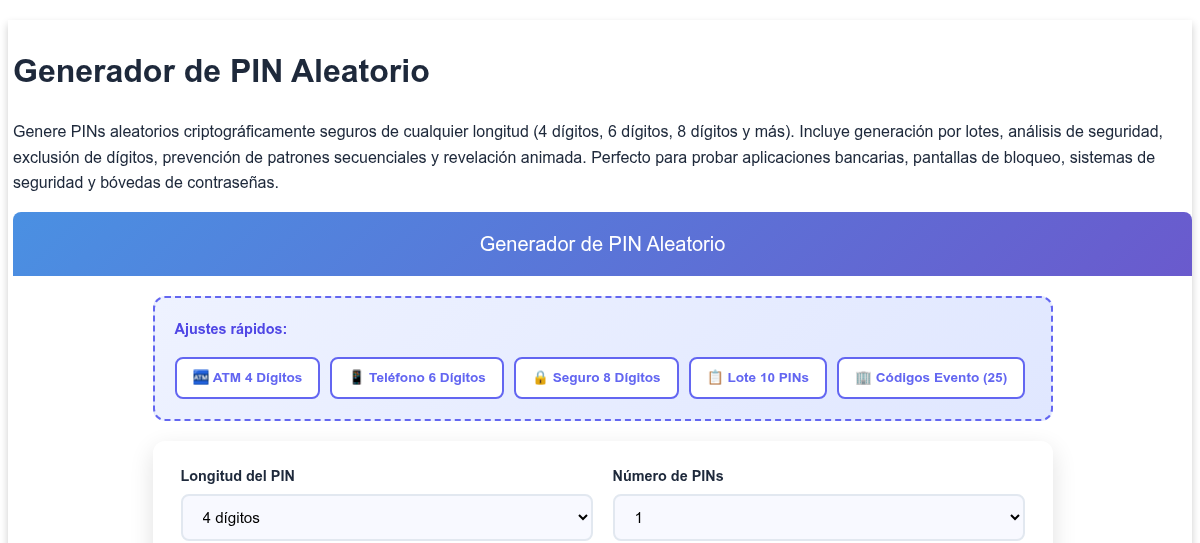Click the Longitud del PIN field label

pos(238,476)
